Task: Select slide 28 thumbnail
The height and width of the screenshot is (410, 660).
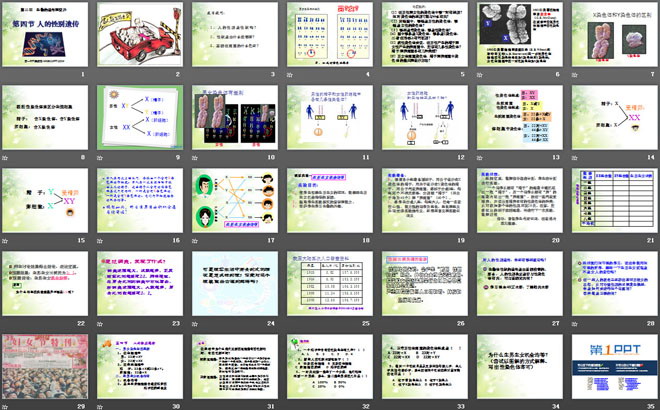Action: point(615,283)
